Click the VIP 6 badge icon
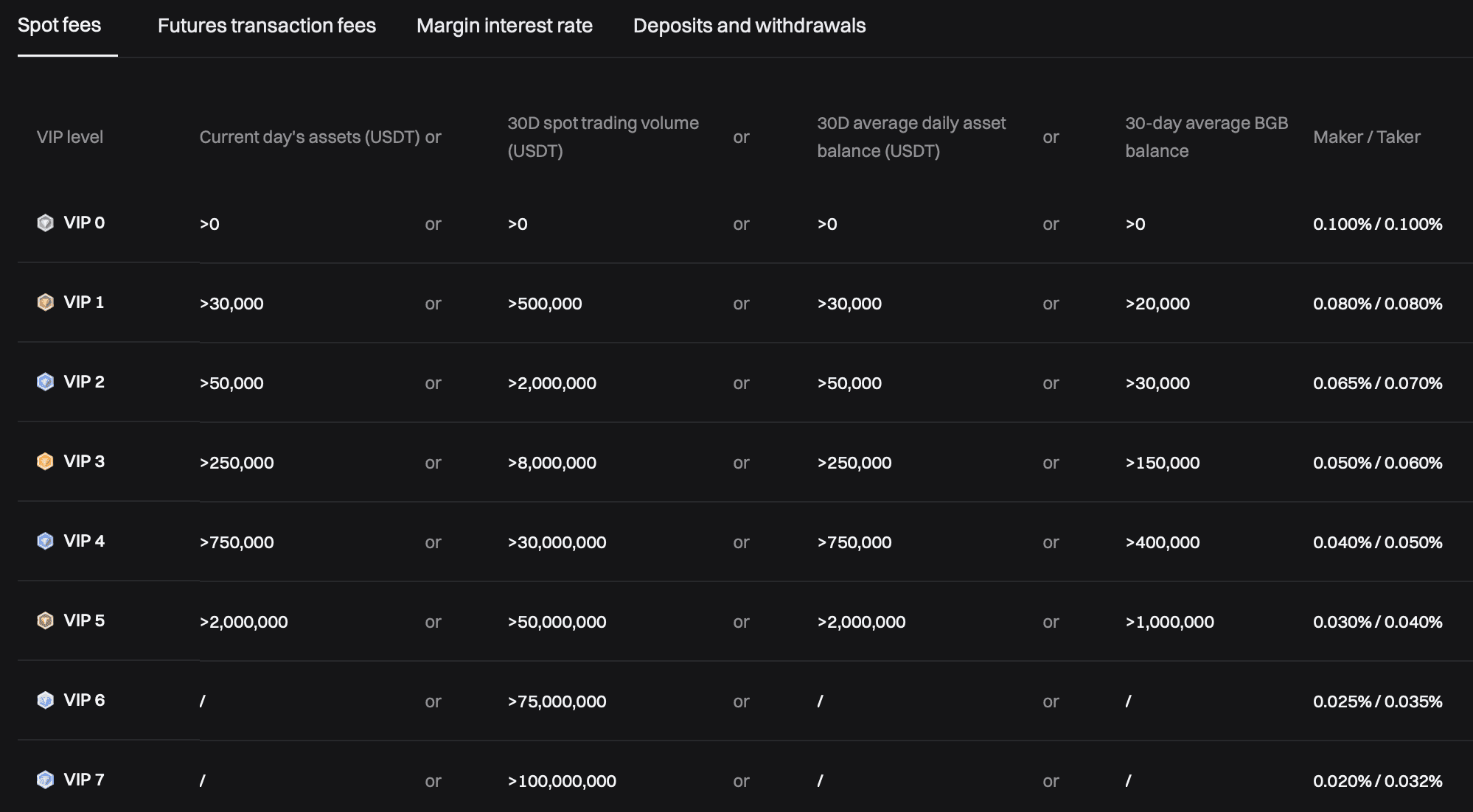 [x=45, y=700]
